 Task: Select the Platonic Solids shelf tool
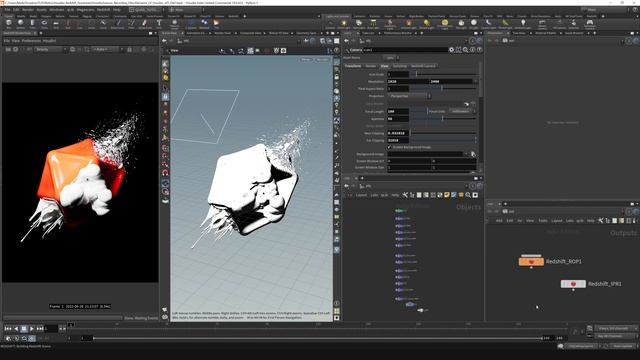point(174,24)
